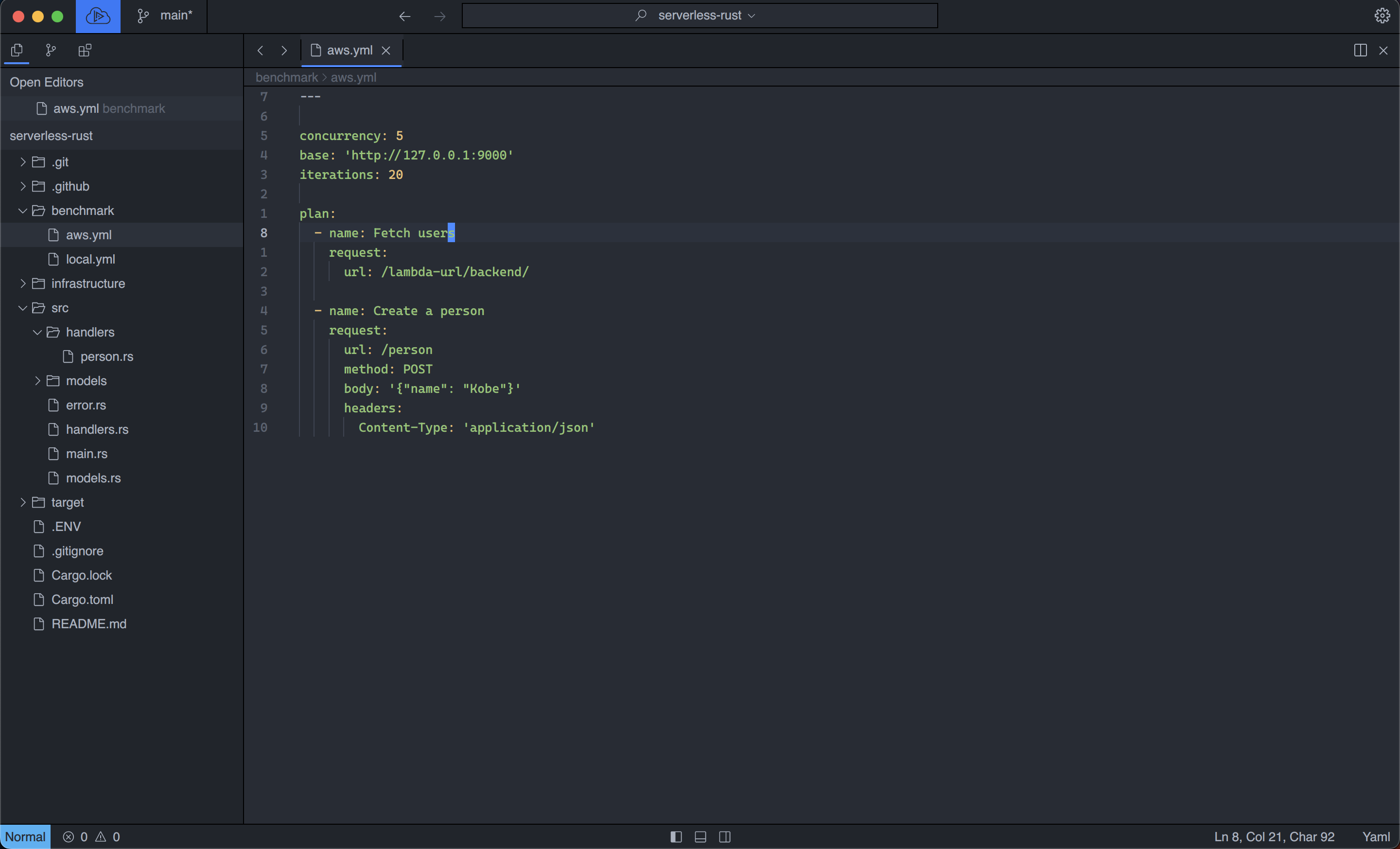Viewport: 1400px width, 849px height.
Task: Open the Extensions panel icon in sidebar
Action: (84, 50)
